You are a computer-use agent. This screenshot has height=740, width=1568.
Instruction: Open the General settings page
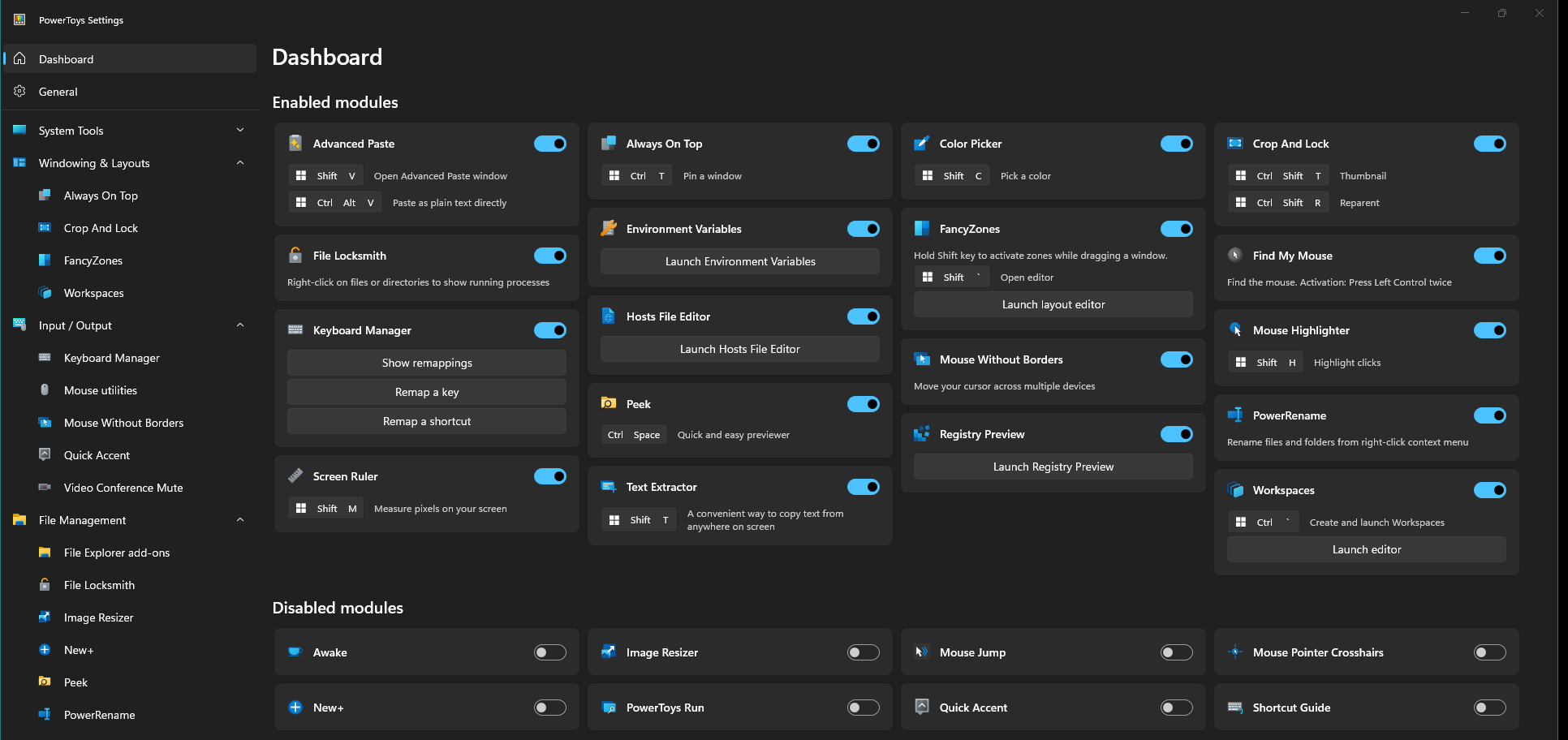pyautogui.click(x=58, y=92)
